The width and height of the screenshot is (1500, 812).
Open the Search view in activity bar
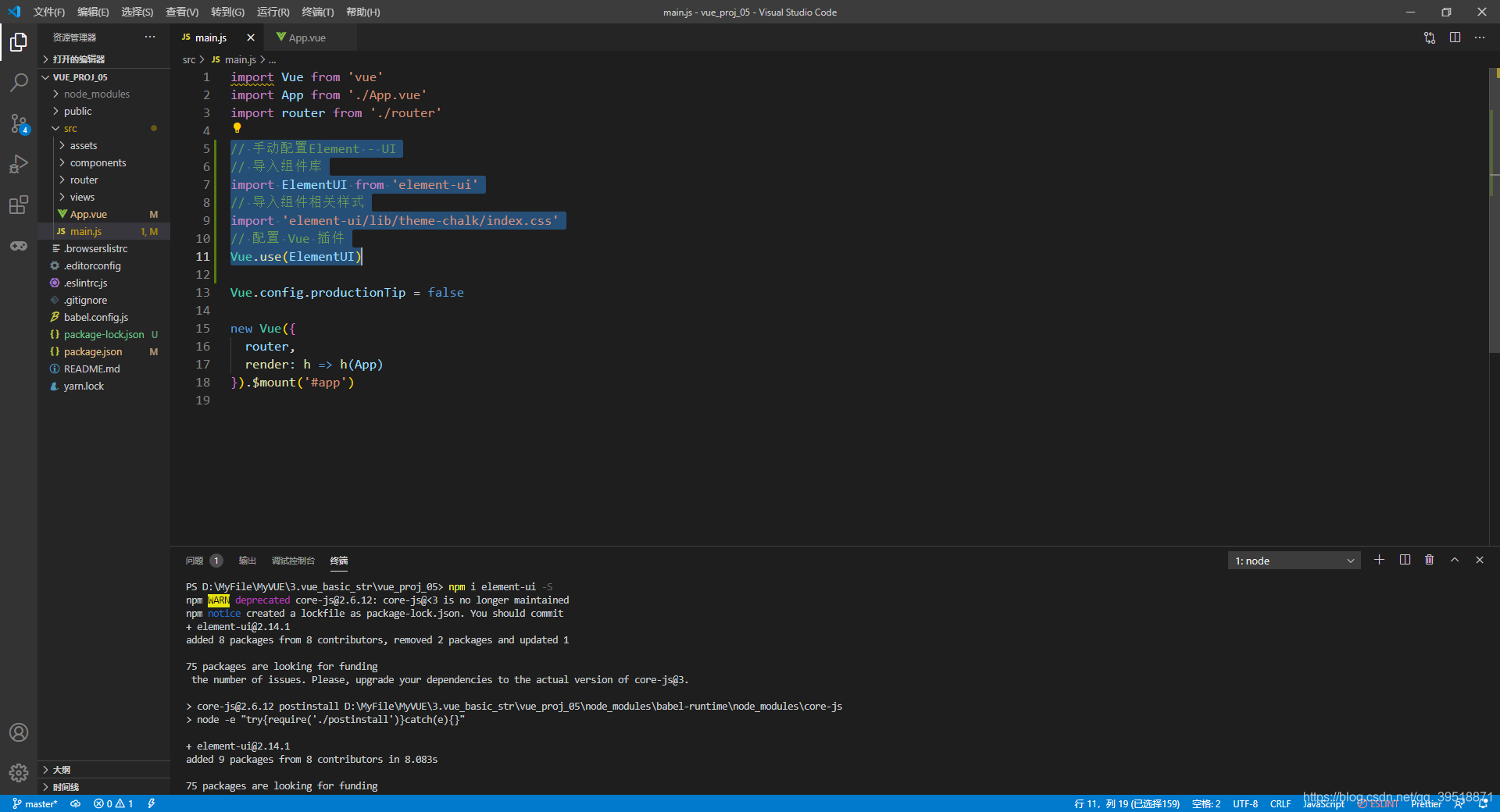(19, 82)
